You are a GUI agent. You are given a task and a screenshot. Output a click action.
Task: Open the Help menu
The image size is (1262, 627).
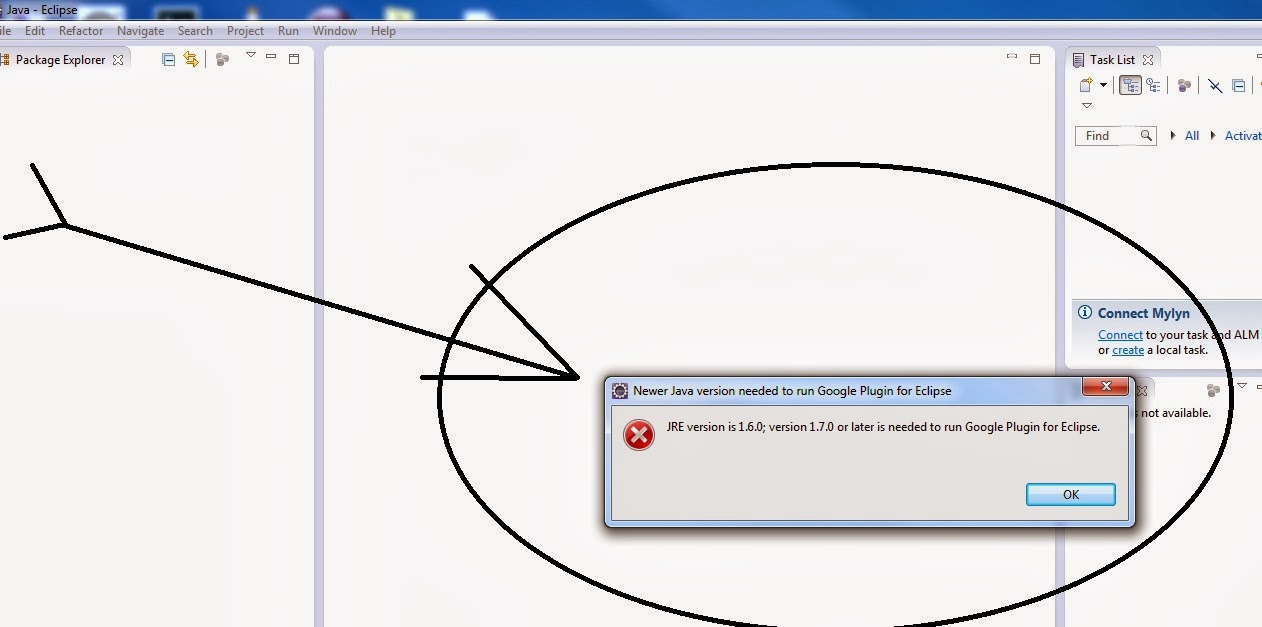tap(383, 31)
